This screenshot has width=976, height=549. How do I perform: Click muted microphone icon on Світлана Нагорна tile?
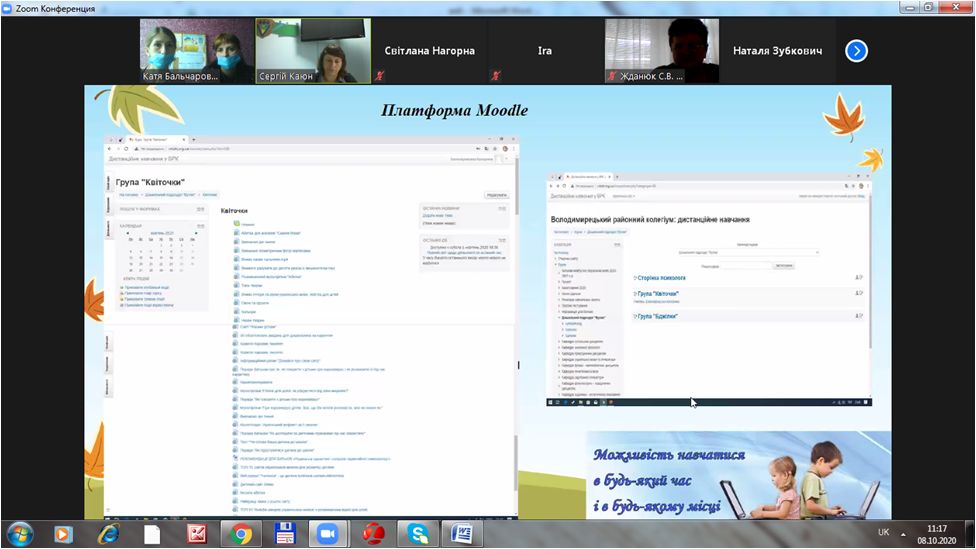(379, 76)
